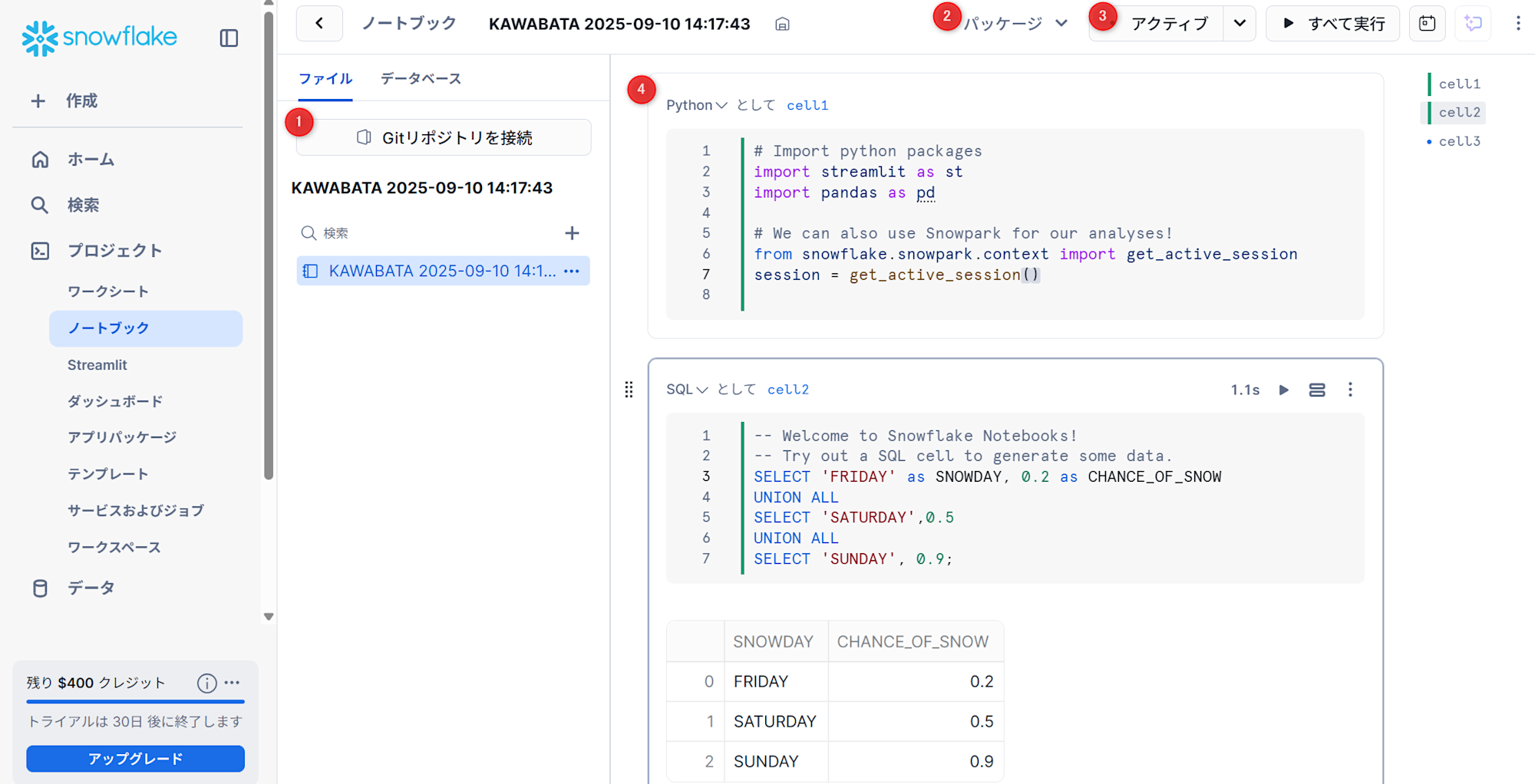1535x784 pixels.
Task: Open アプリパッケージ
Action: pyautogui.click(x=122, y=437)
